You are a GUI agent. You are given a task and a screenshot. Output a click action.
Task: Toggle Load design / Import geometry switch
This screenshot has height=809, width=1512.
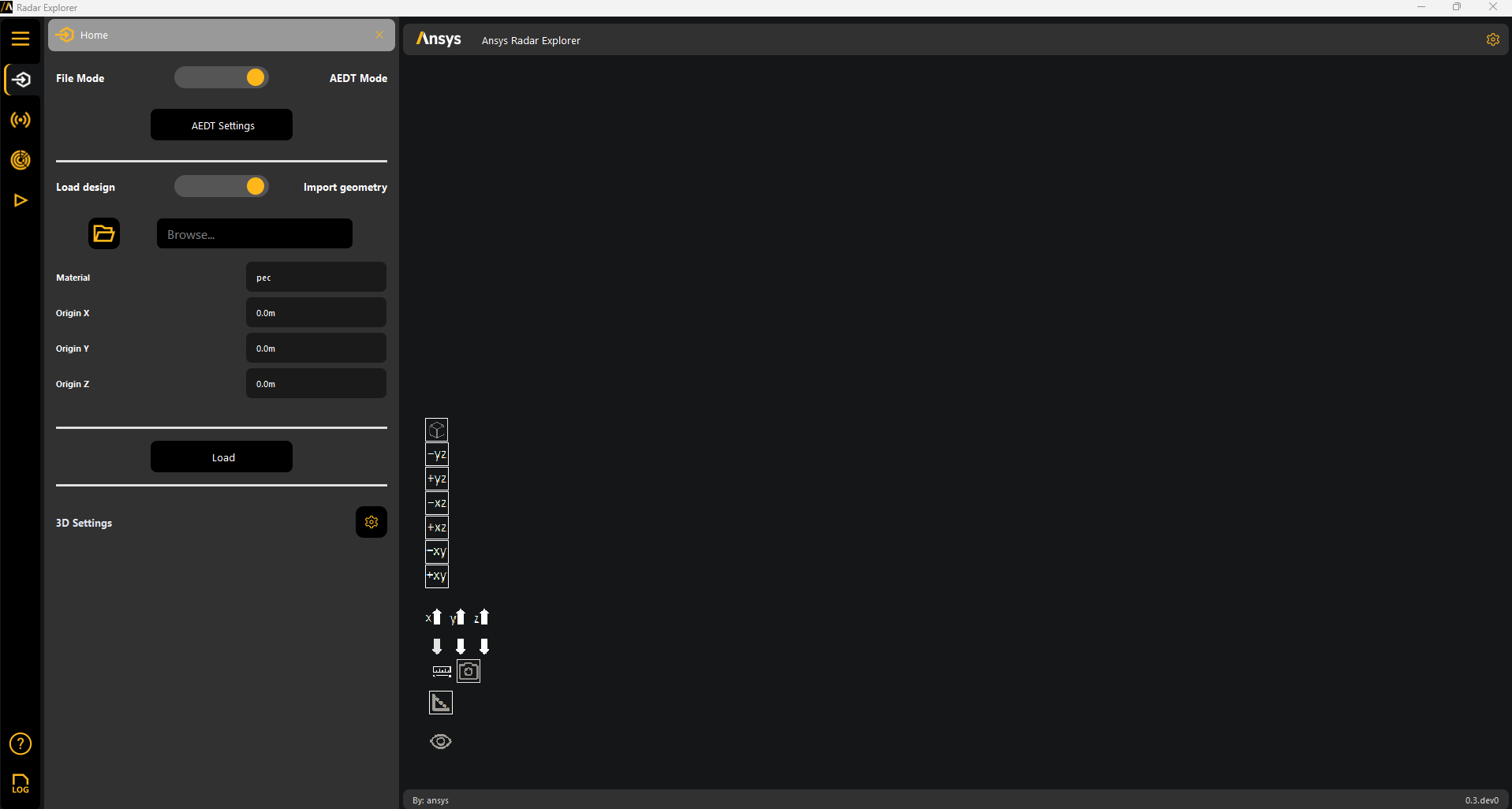click(222, 186)
